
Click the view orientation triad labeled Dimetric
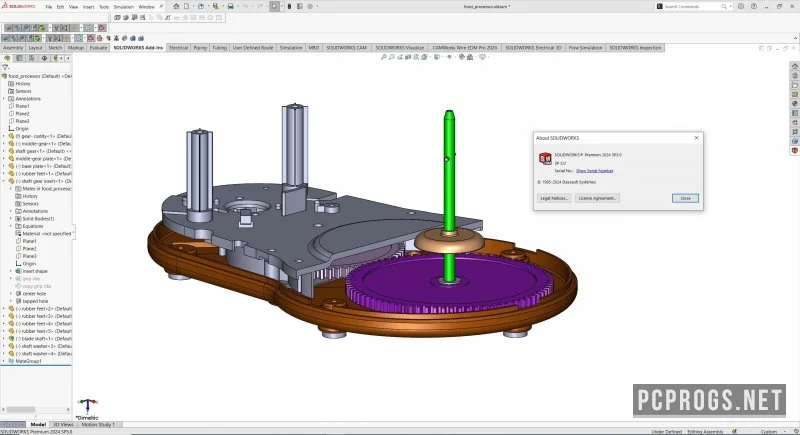pyautogui.click(x=87, y=408)
